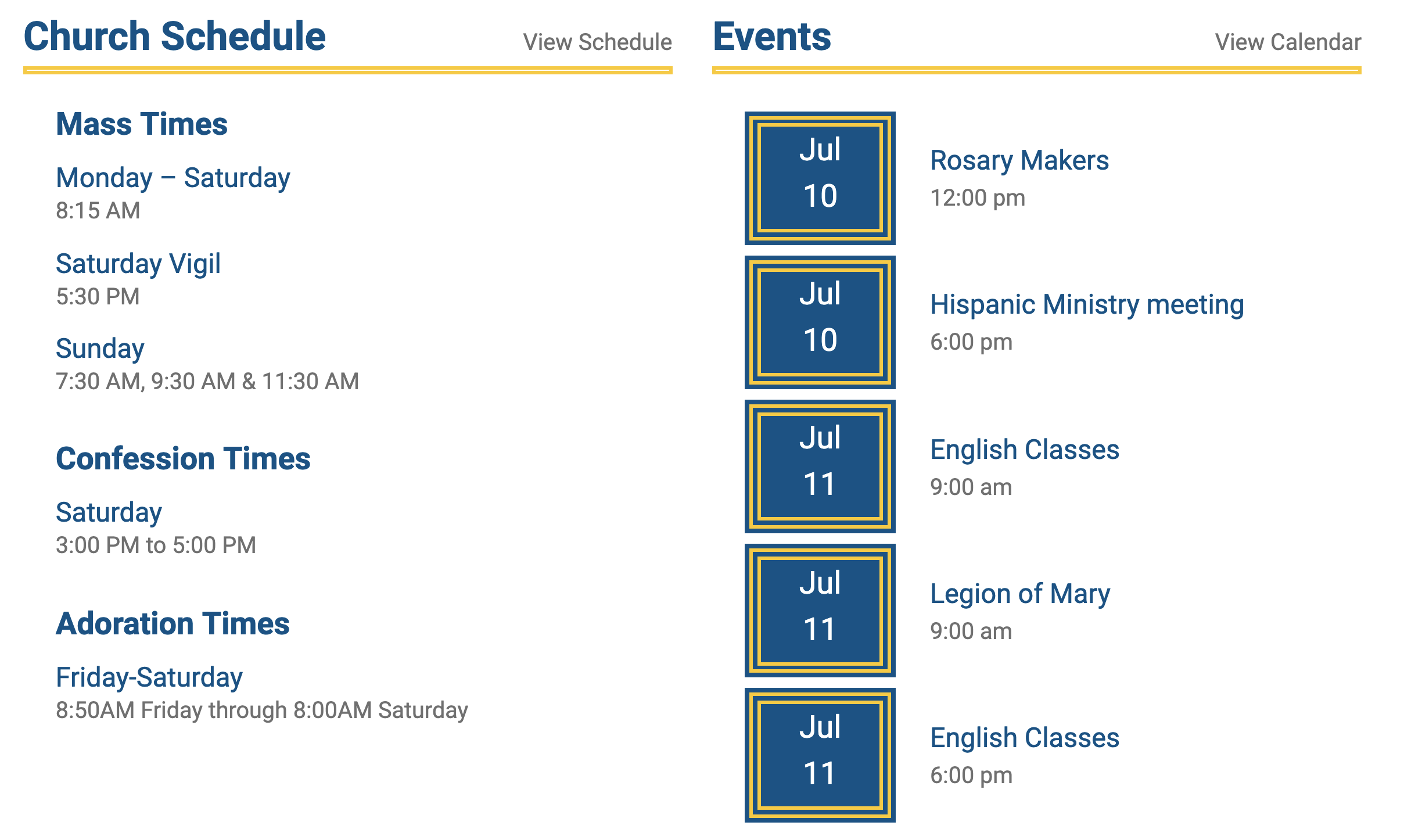Open the Legion of Mary event

tap(1019, 594)
